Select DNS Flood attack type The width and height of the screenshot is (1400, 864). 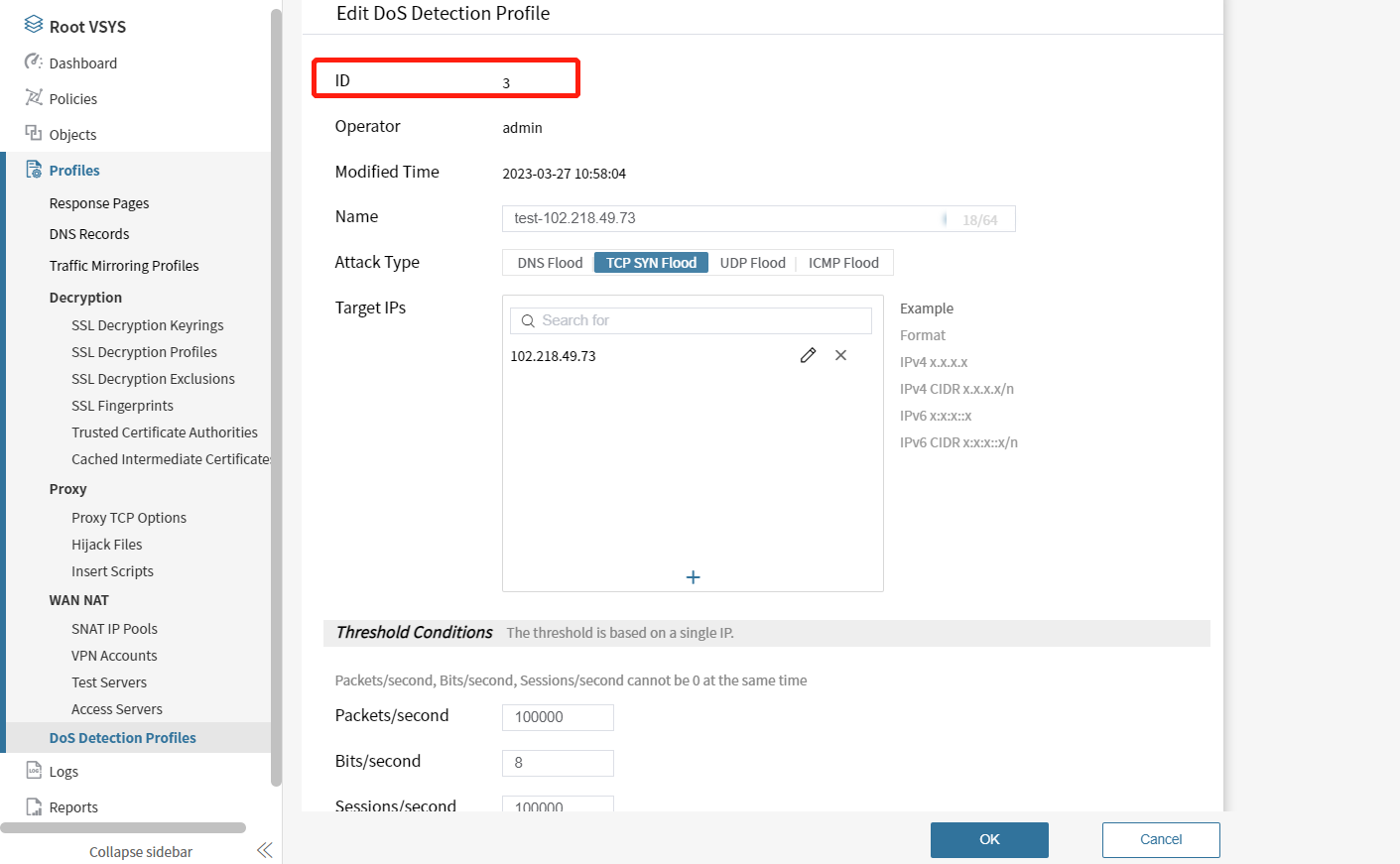coord(550,263)
